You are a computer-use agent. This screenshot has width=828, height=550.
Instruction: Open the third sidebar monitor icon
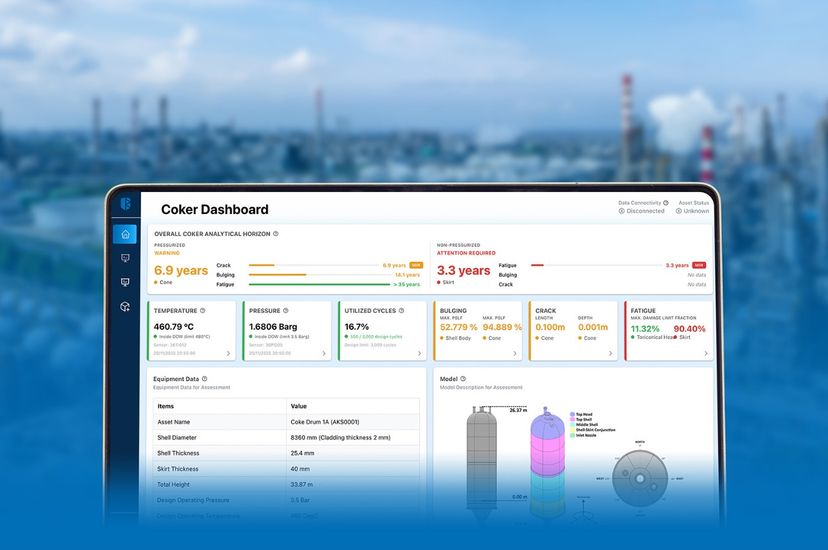[x=125, y=282]
